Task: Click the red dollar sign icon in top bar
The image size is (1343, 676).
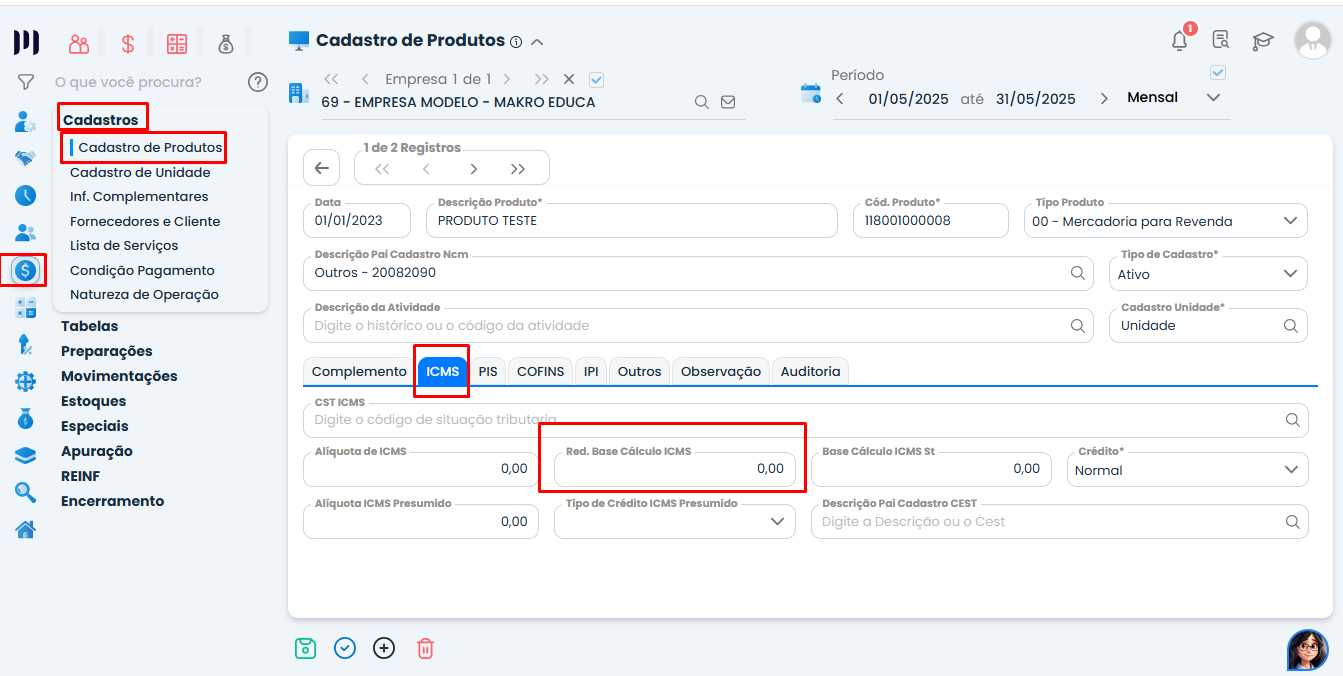Action: (x=128, y=43)
